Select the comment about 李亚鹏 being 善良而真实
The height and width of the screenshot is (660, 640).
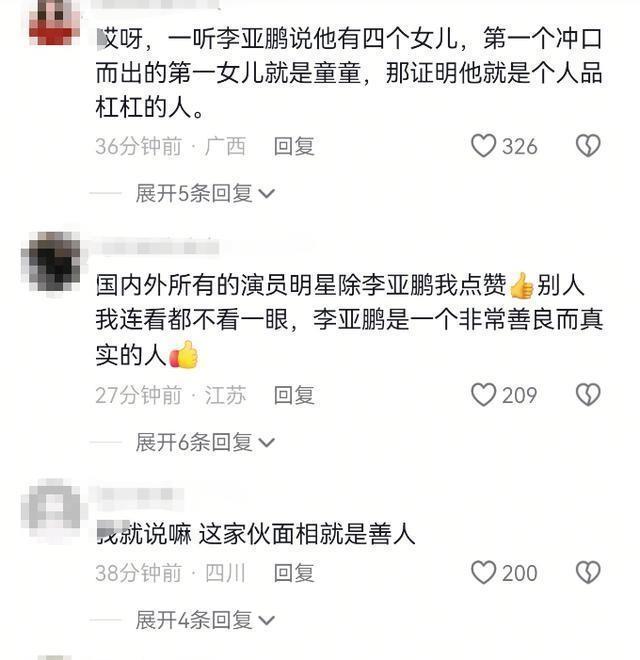click(x=349, y=320)
